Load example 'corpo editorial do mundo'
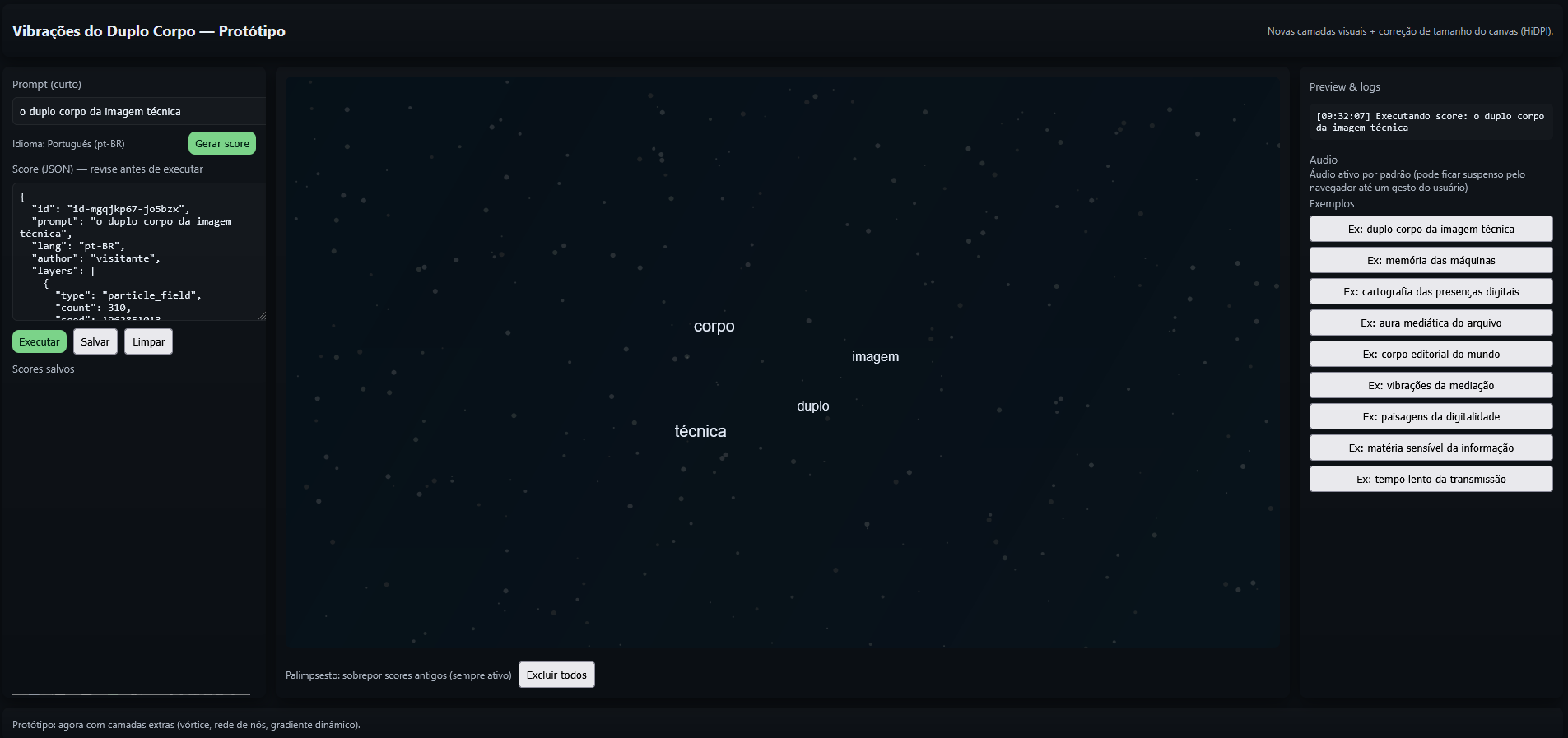Image resolution: width=1568 pixels, height=738 pixels. [1431, 354]
